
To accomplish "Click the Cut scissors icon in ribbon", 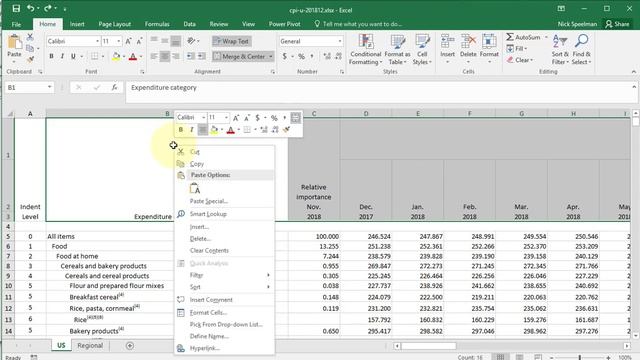I will 30,37.
